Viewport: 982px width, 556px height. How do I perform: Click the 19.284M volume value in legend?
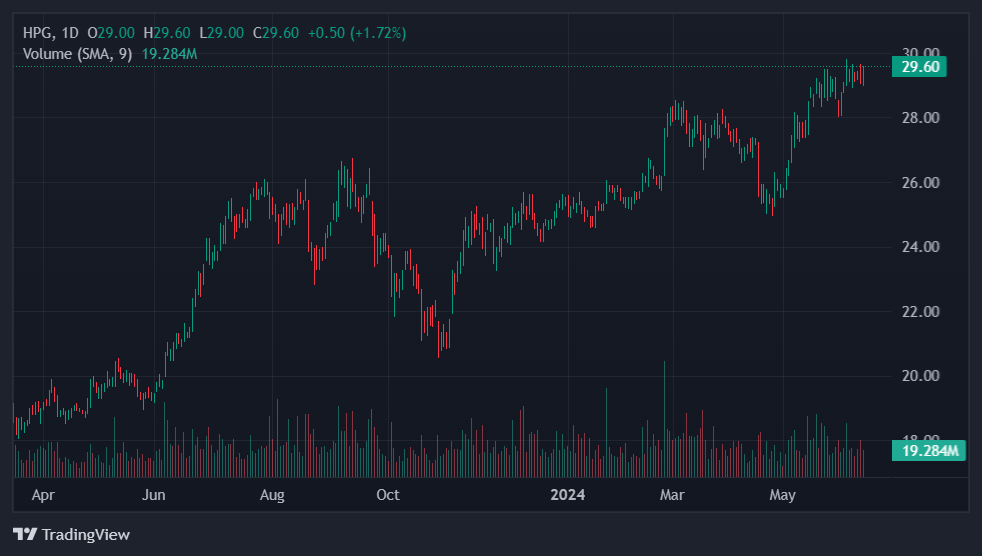click(x=169, y=53)
